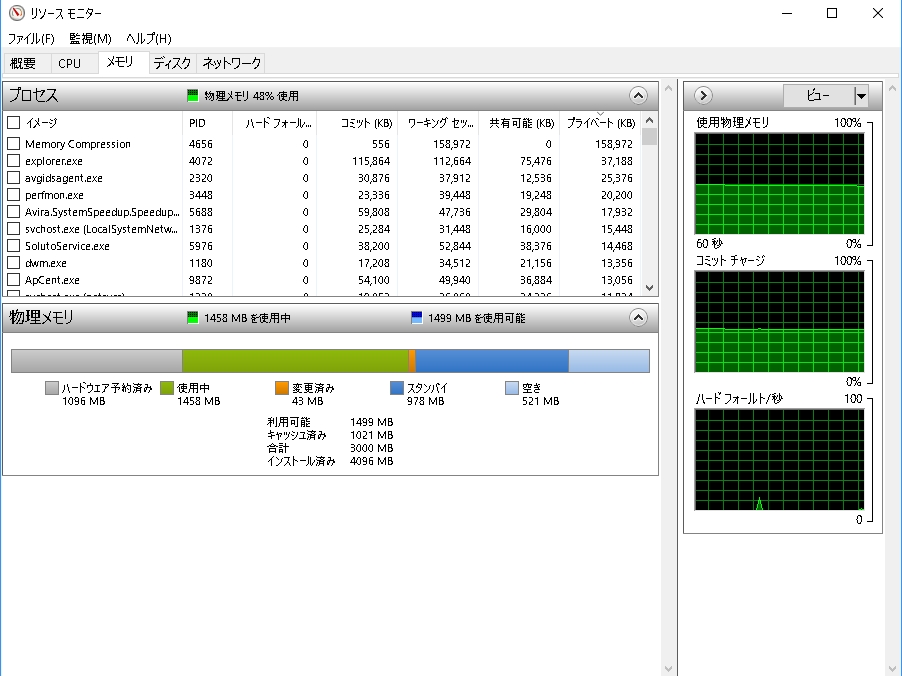Viewport: 902px width, 676px height.
Task: Tick the svchost.exe LocalSystemNetwork checkbox
Action: click(14, 229)
